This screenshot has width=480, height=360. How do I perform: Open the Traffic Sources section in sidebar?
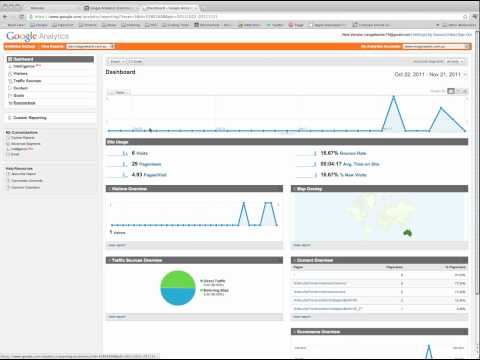point(27,81)
